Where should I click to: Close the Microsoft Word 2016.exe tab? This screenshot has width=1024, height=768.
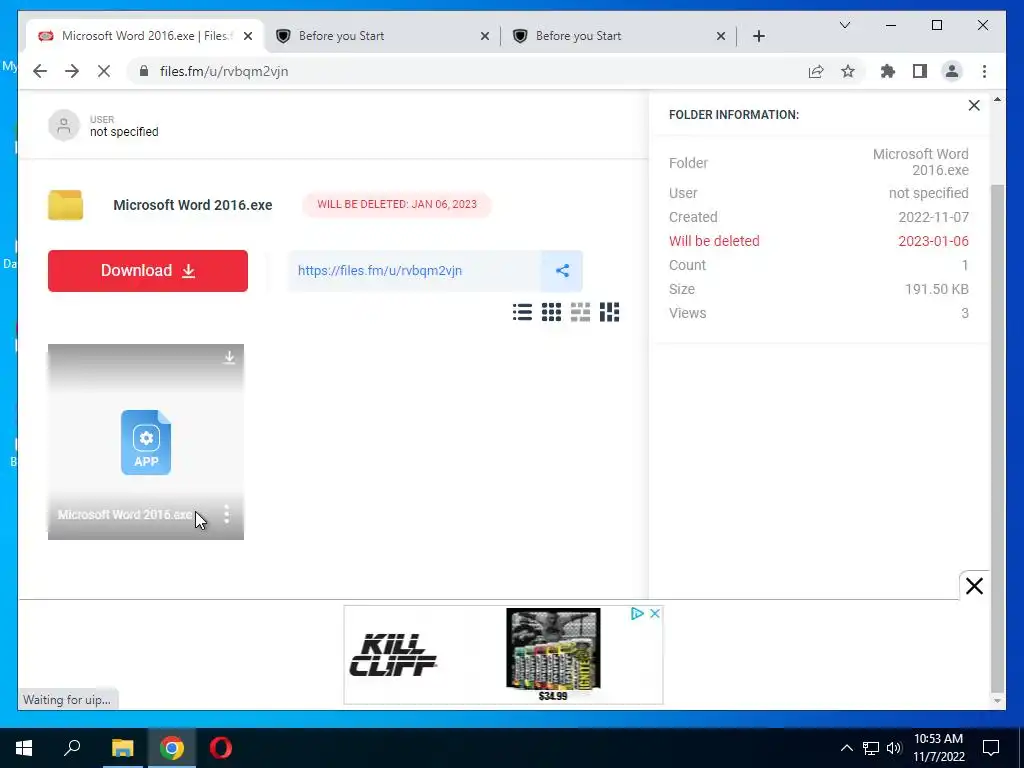[x=248, y=36]
